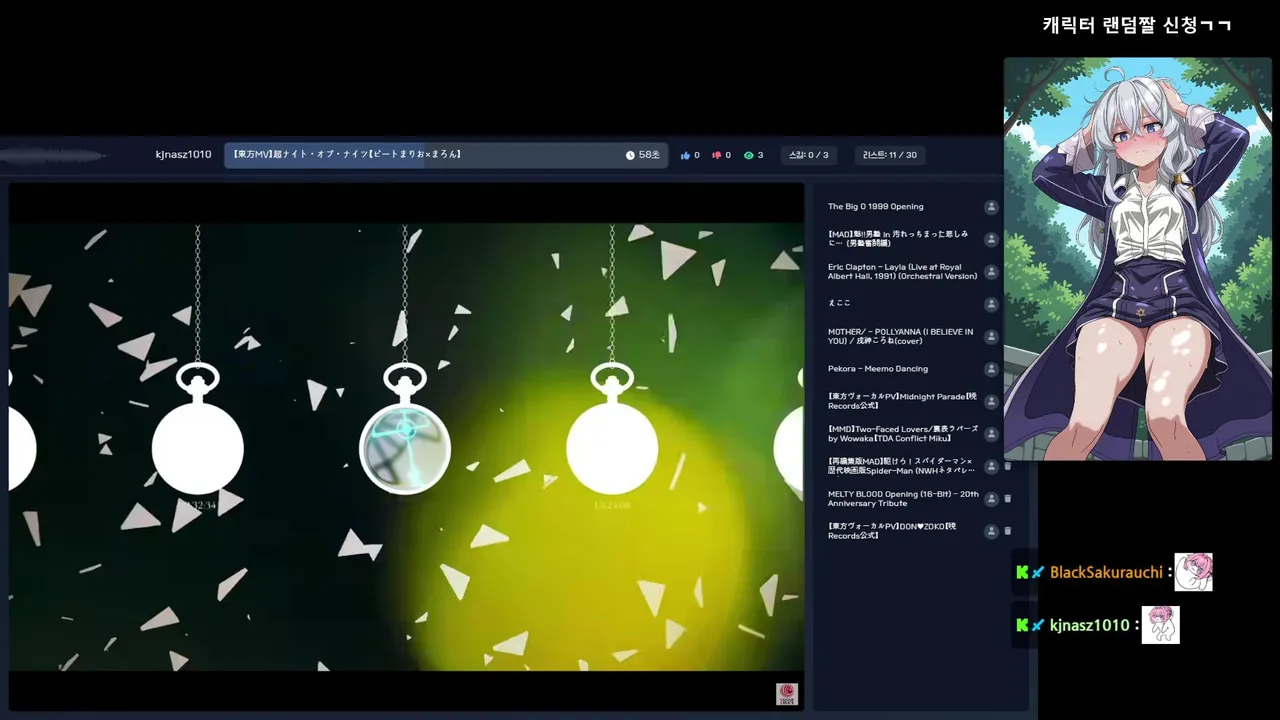
Task: Select 'MELTY BLOOD Opening (16-Bit)' playlist entry
Action: 903,498
